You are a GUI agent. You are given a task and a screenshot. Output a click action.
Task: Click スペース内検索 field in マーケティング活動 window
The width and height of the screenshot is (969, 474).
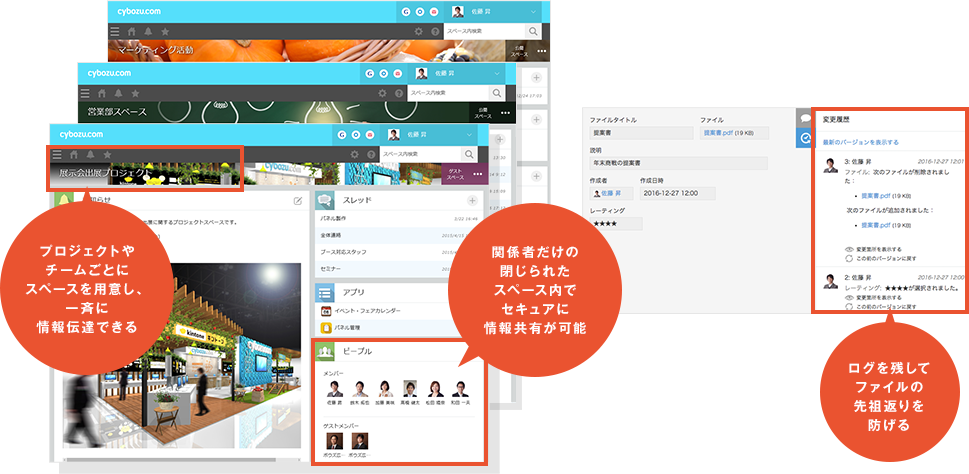tap(484, 32)
